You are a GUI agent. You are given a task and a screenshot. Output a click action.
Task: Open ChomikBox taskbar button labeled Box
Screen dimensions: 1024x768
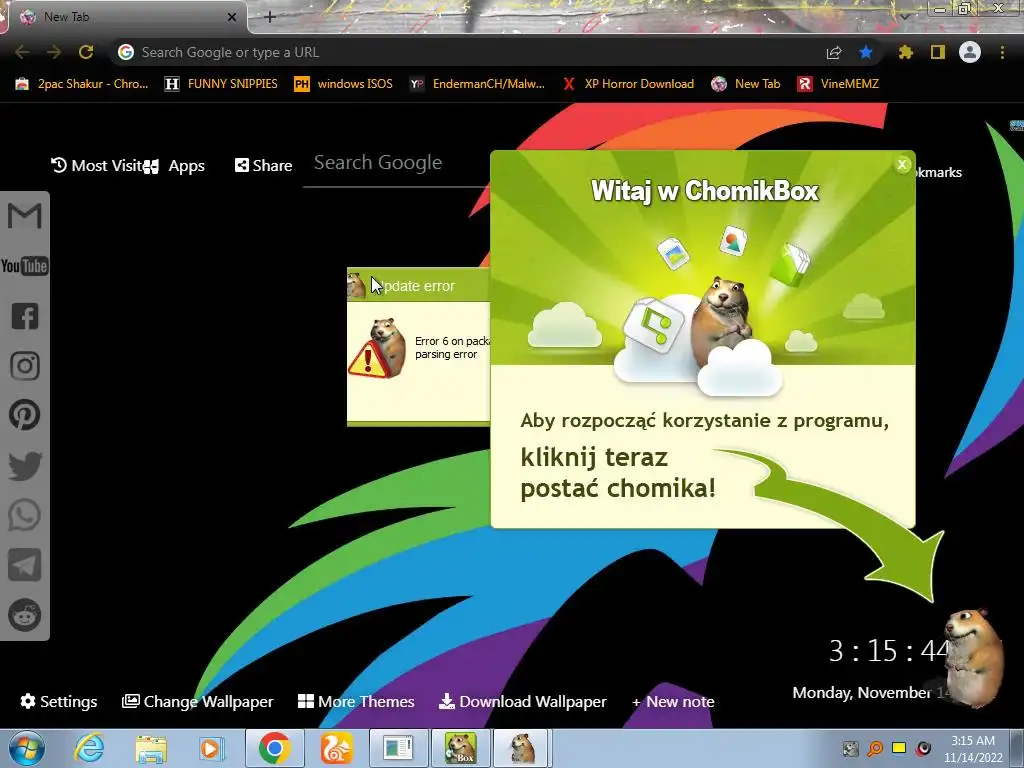point(460,748)
